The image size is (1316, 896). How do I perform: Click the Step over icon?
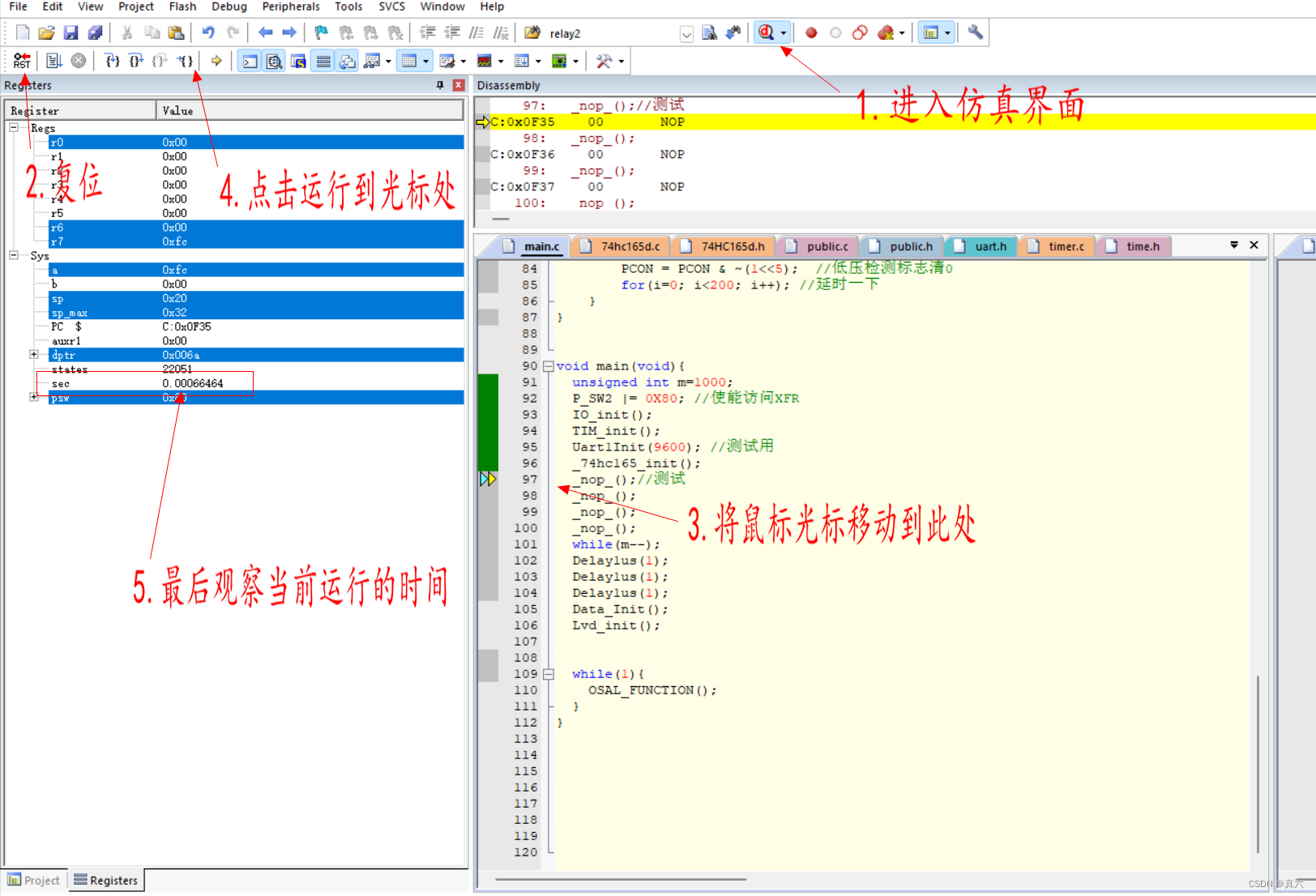[x=136, y=61]
